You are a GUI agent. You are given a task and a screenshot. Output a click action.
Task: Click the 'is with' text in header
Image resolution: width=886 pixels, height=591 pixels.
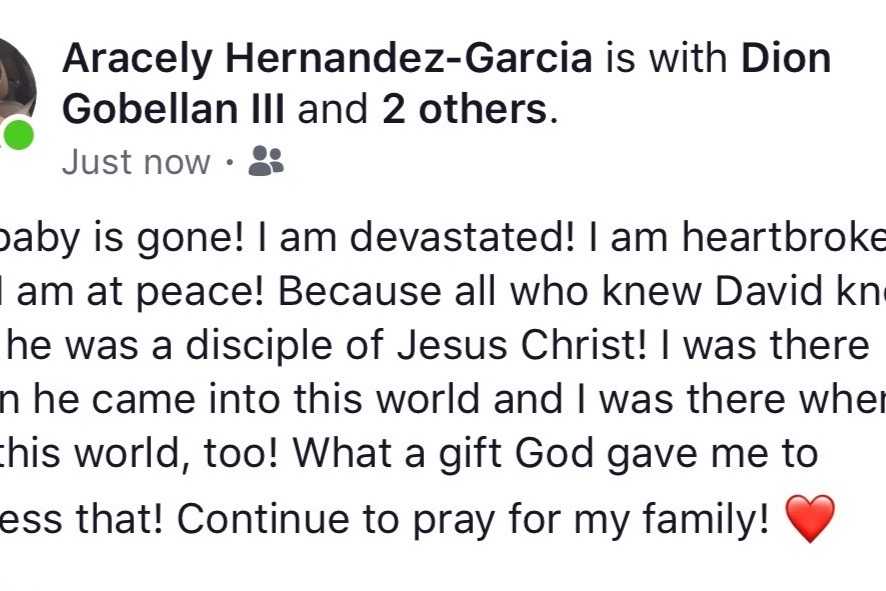coord(667,58)
